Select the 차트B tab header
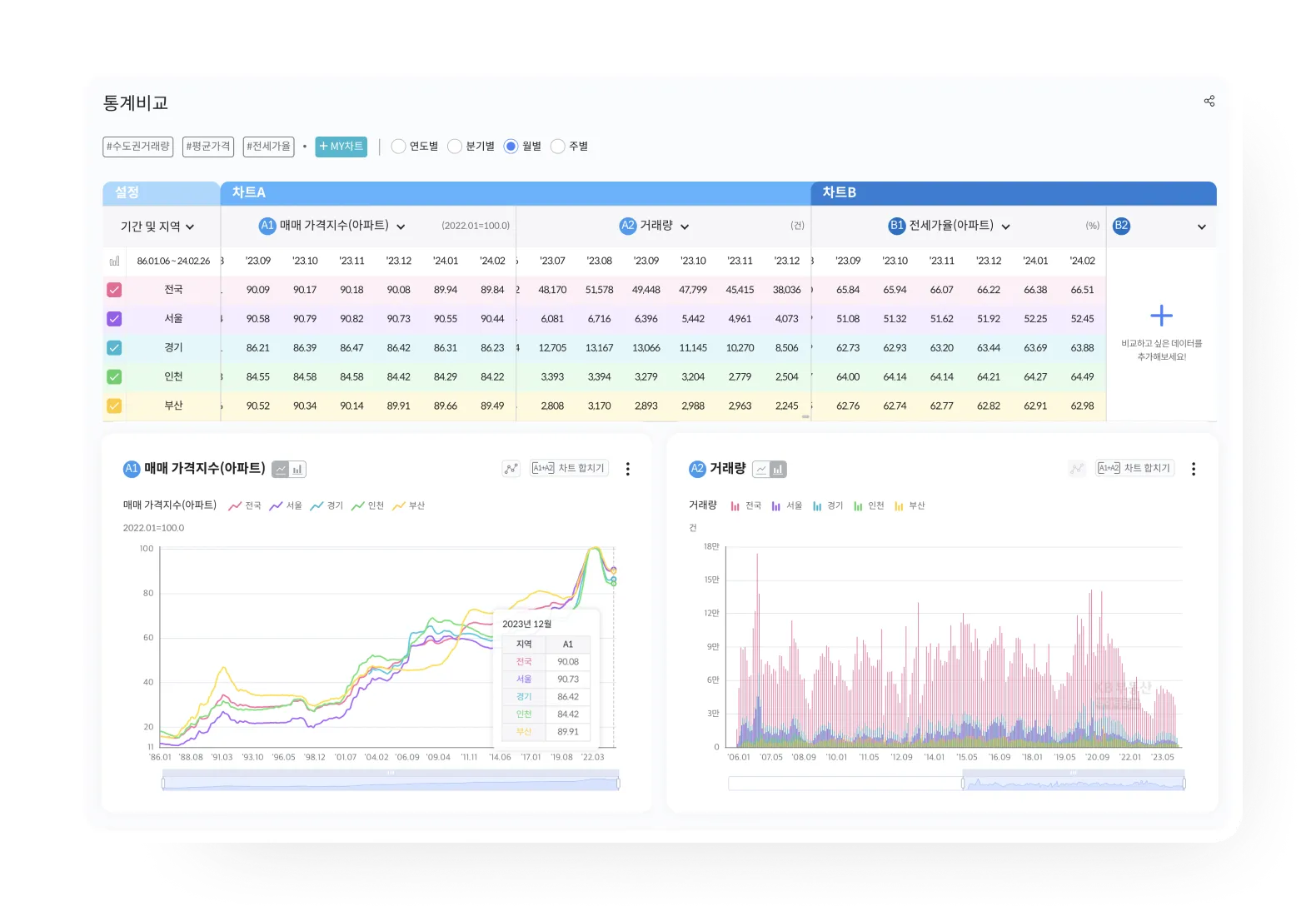 [839, 192]
